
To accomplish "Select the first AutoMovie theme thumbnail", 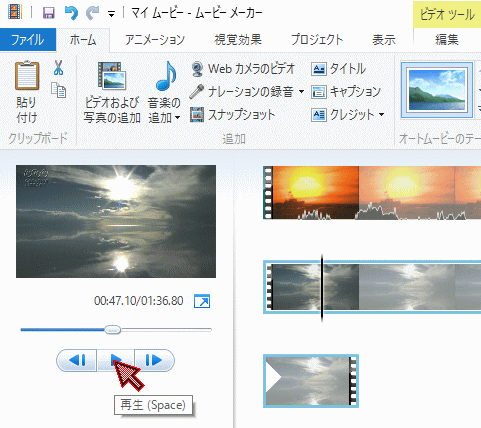I will (x=437, y=90).
